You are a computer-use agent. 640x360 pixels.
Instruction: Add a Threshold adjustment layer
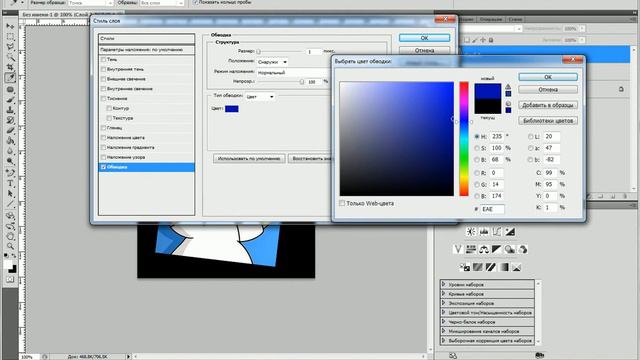(491, 267)
